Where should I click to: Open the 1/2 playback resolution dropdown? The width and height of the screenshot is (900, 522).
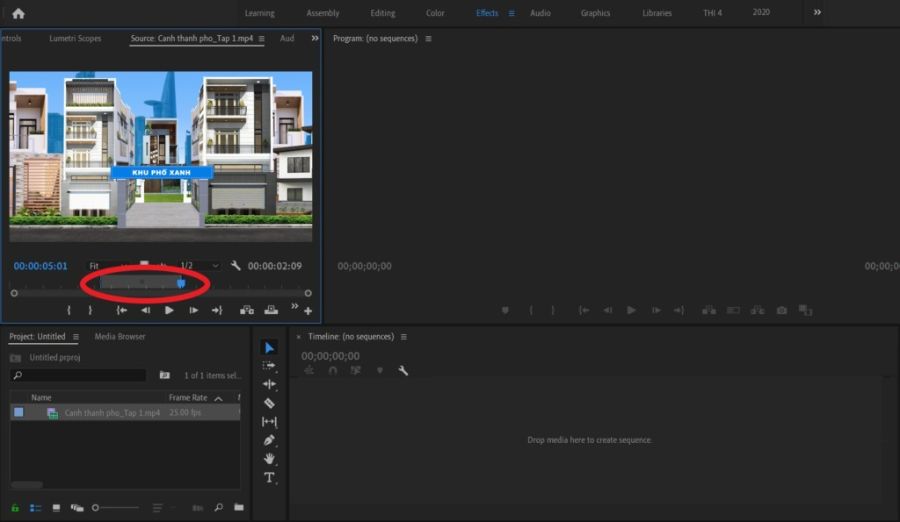[x=199, y=265]
